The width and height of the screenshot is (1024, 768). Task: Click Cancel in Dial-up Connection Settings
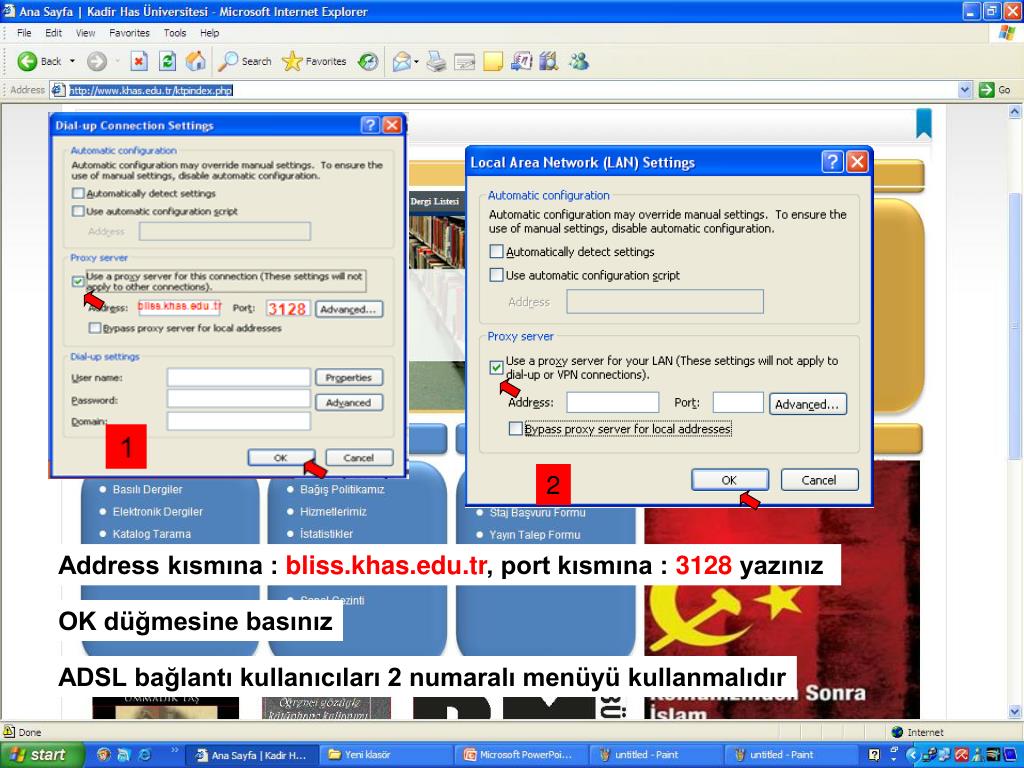[359, 457]
